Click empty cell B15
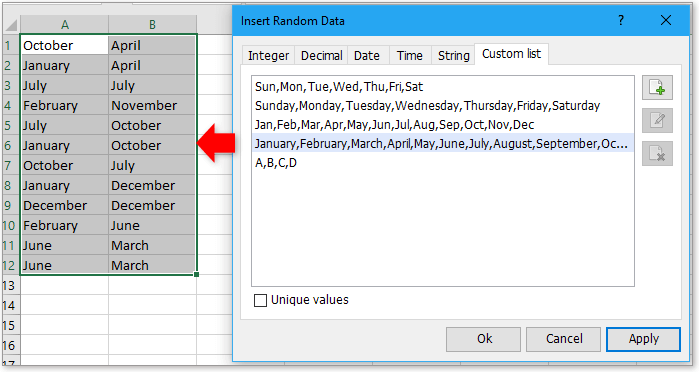The width and height of the screenshot is (699, 372). click(152, 326)
